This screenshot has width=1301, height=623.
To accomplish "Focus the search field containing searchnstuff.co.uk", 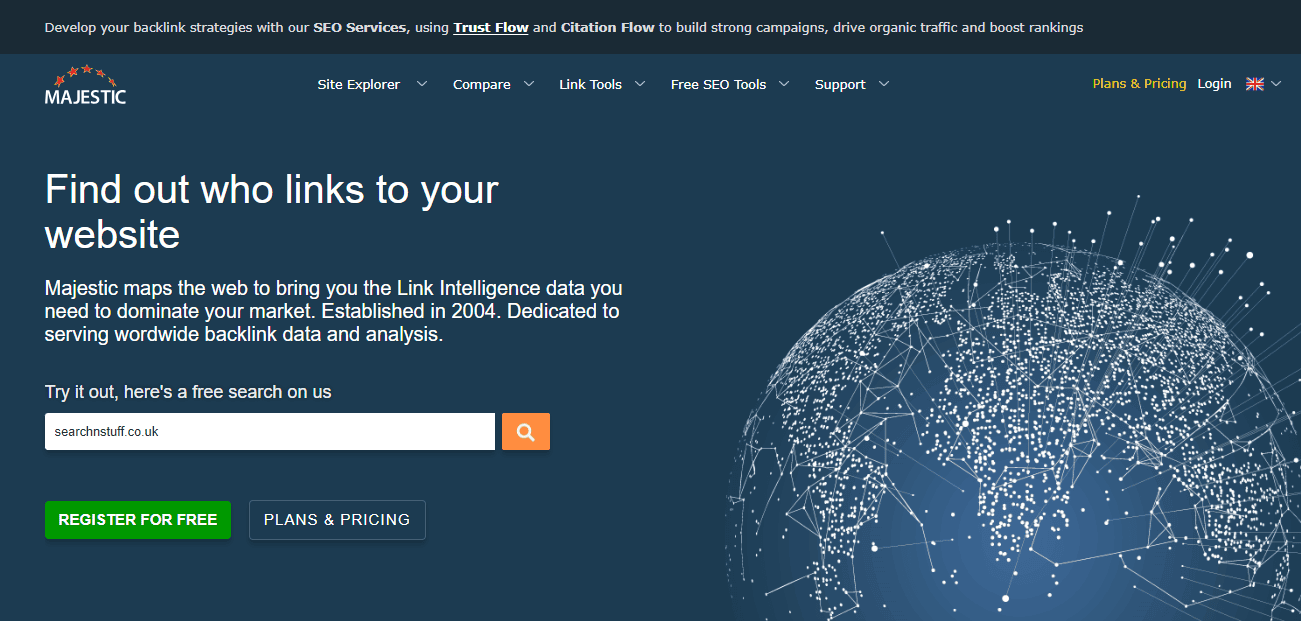I will tap(270, 432).
